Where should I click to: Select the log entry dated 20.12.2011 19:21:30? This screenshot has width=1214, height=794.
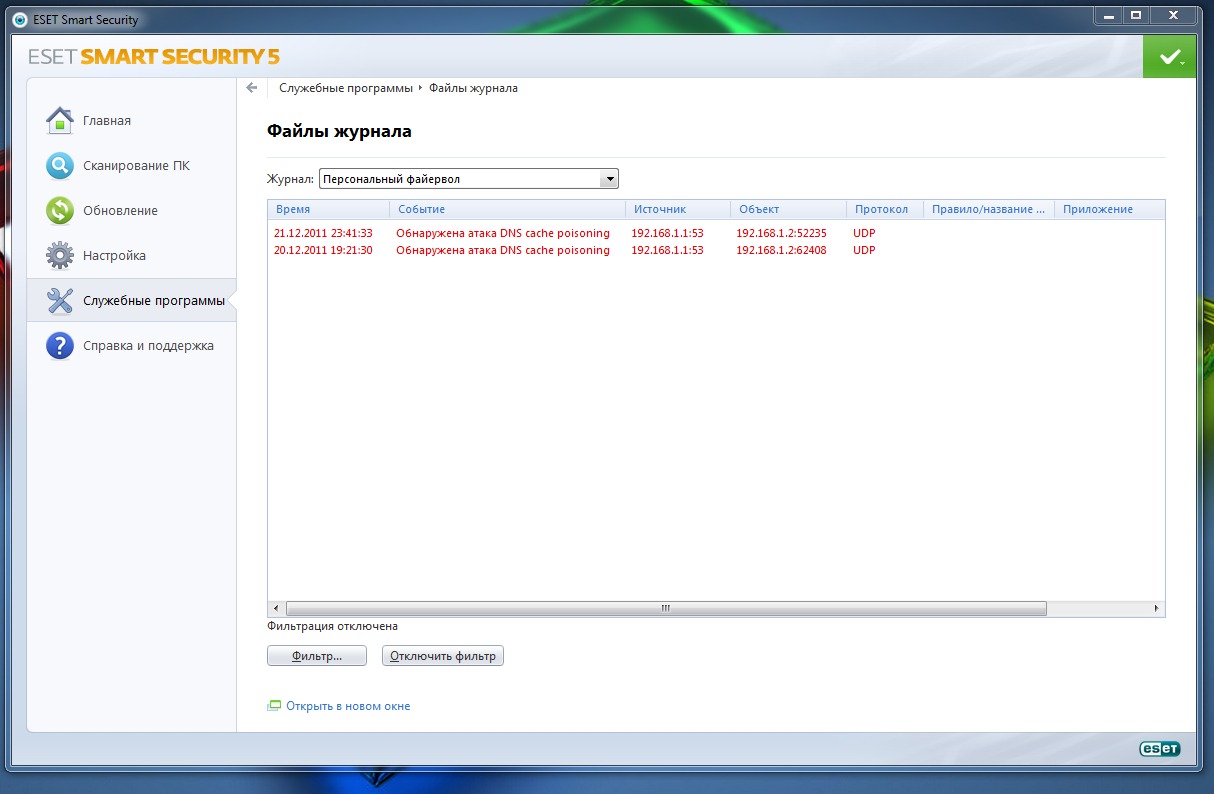pyautogui.click(x=716, y=250)
